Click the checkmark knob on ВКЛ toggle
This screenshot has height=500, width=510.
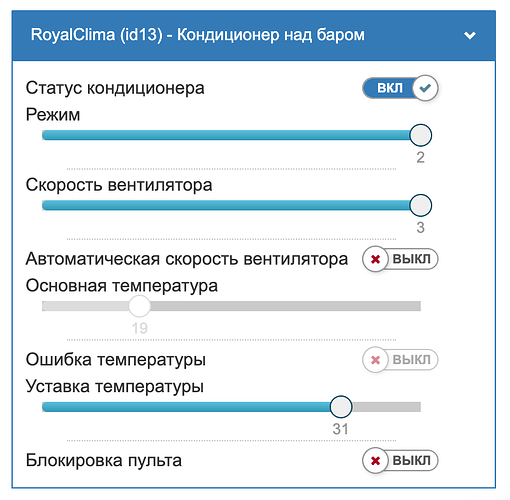coord(425,88)
